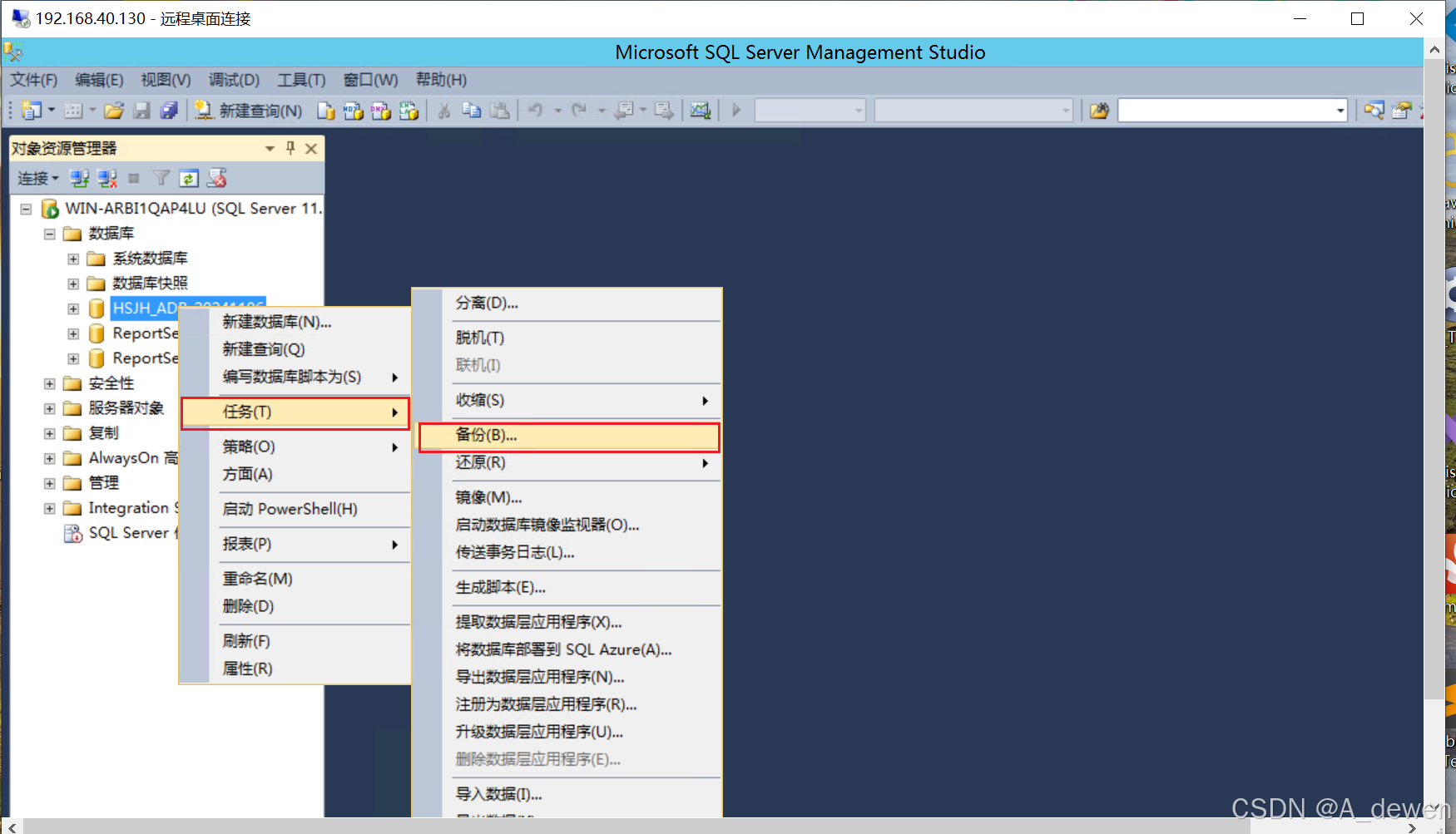Choose 新建查询(Q) from context menu
The width and height of the screenshot is (1456, 834).
(x=295, y=349)
